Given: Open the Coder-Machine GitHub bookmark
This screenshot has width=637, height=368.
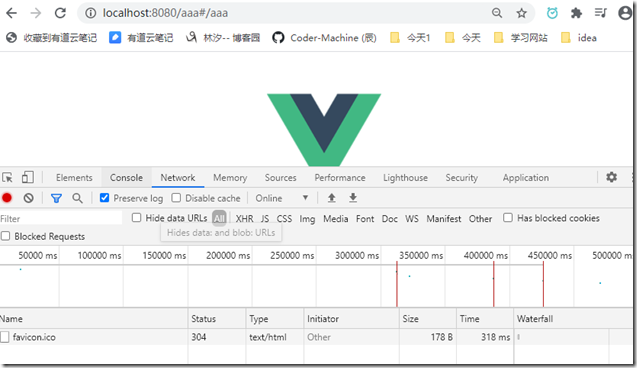Looking at the screenshot, I should [x=324, y=38].
